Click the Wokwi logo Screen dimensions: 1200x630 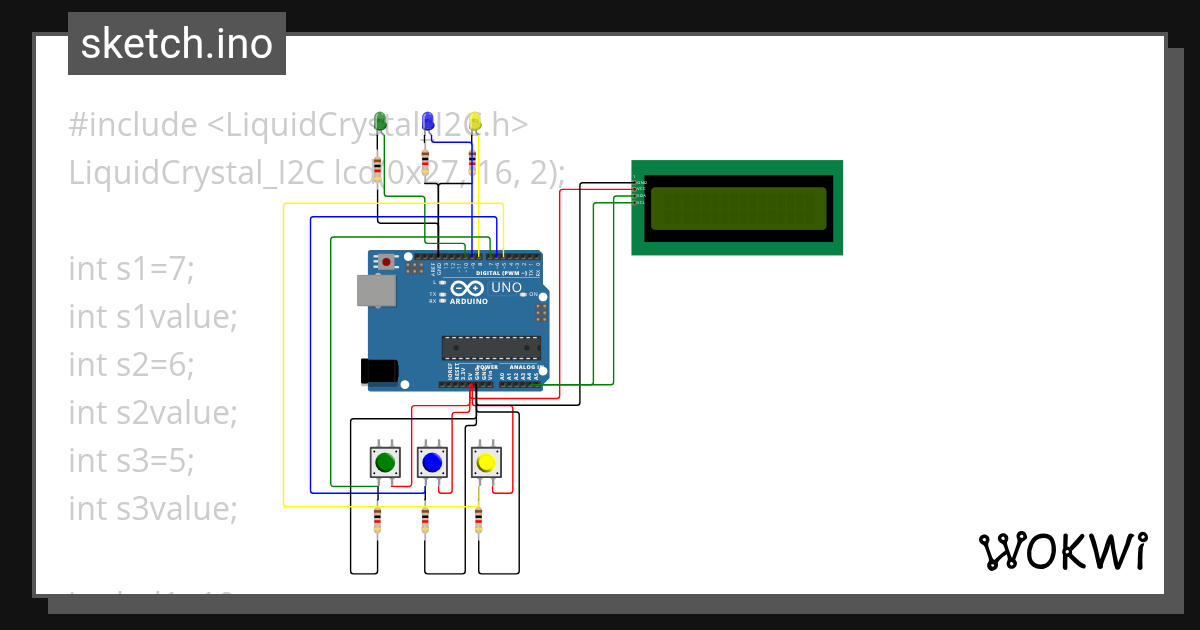pyautogui.click(x=1064, y=551)
